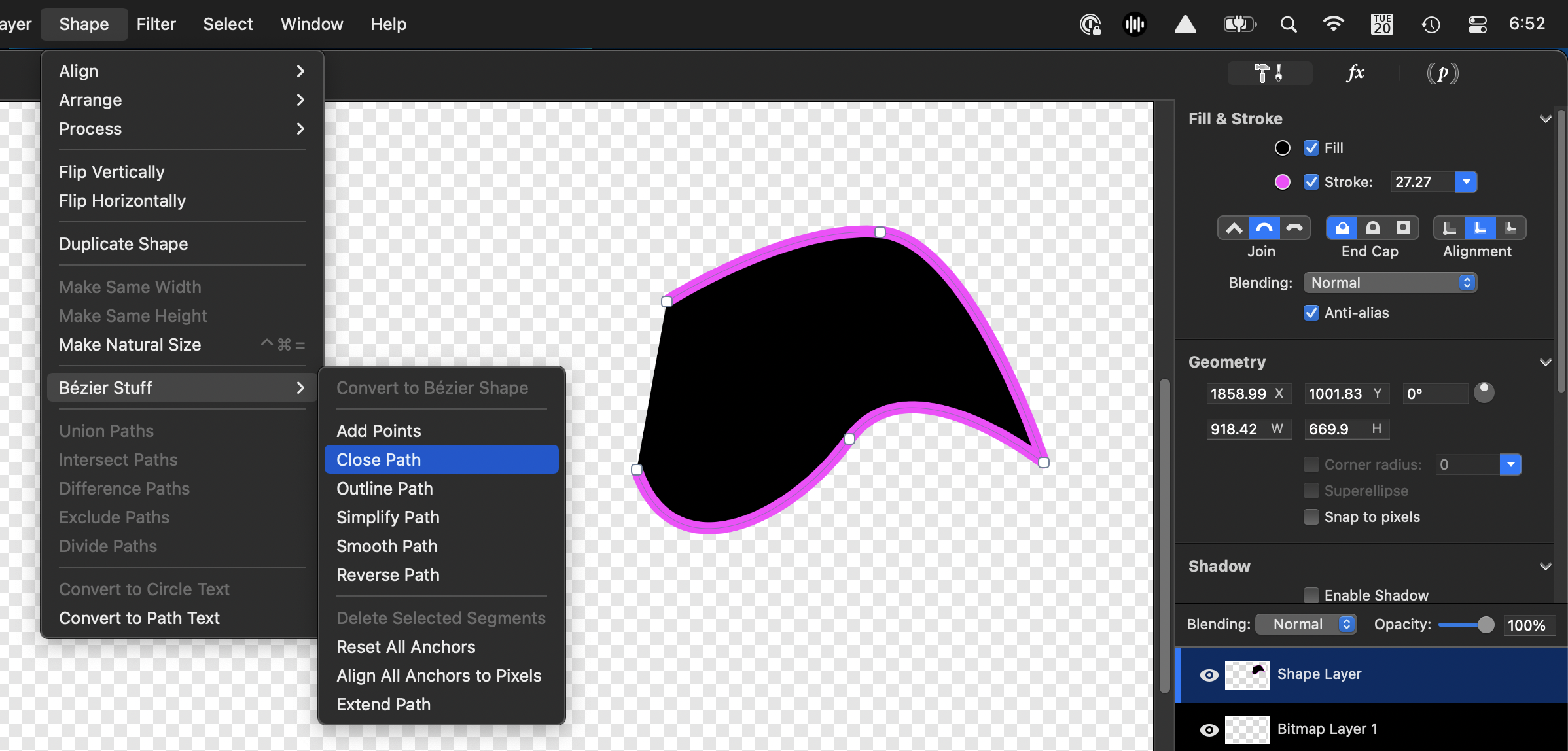Select the miter join icon
Viewport: 1568px width, 751px height.
point(1234,228)
